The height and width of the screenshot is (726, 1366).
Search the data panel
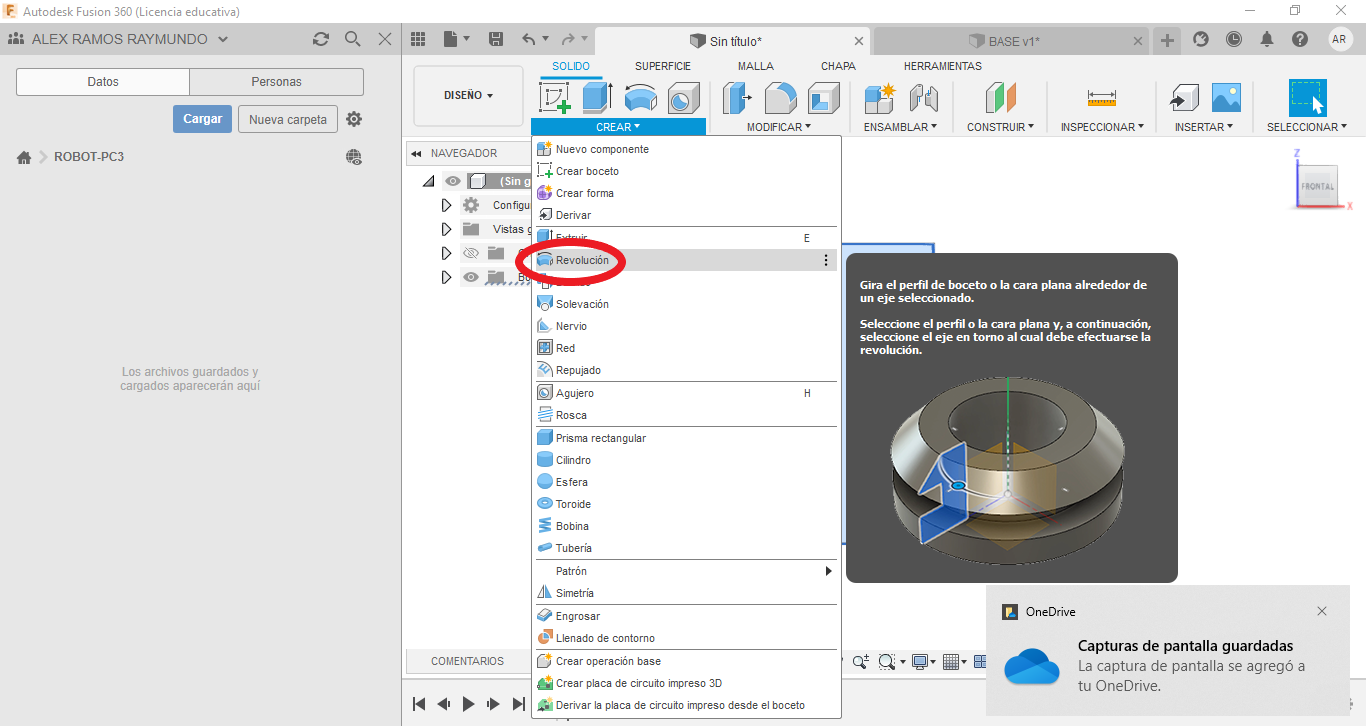click(x=353, y=39)
